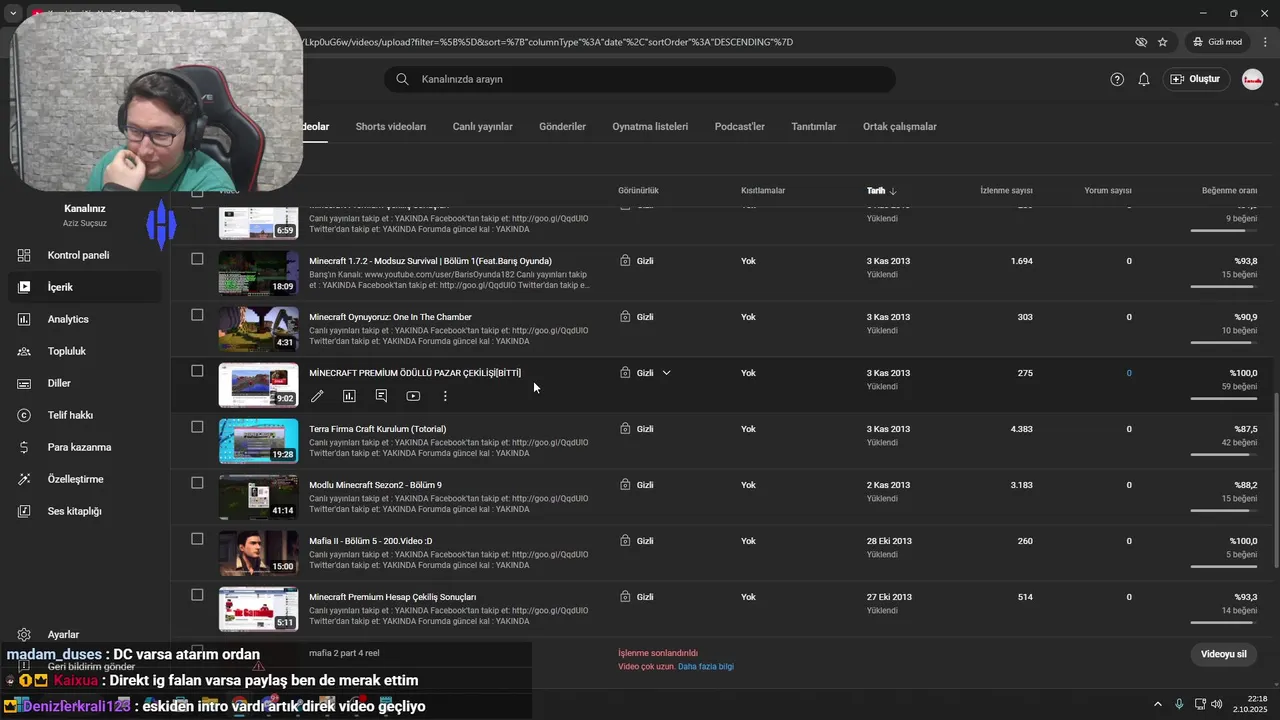Click the Oluştur button
Image resolution: width=1280 pixels, height=720 pixels.
click(1195, 79)
